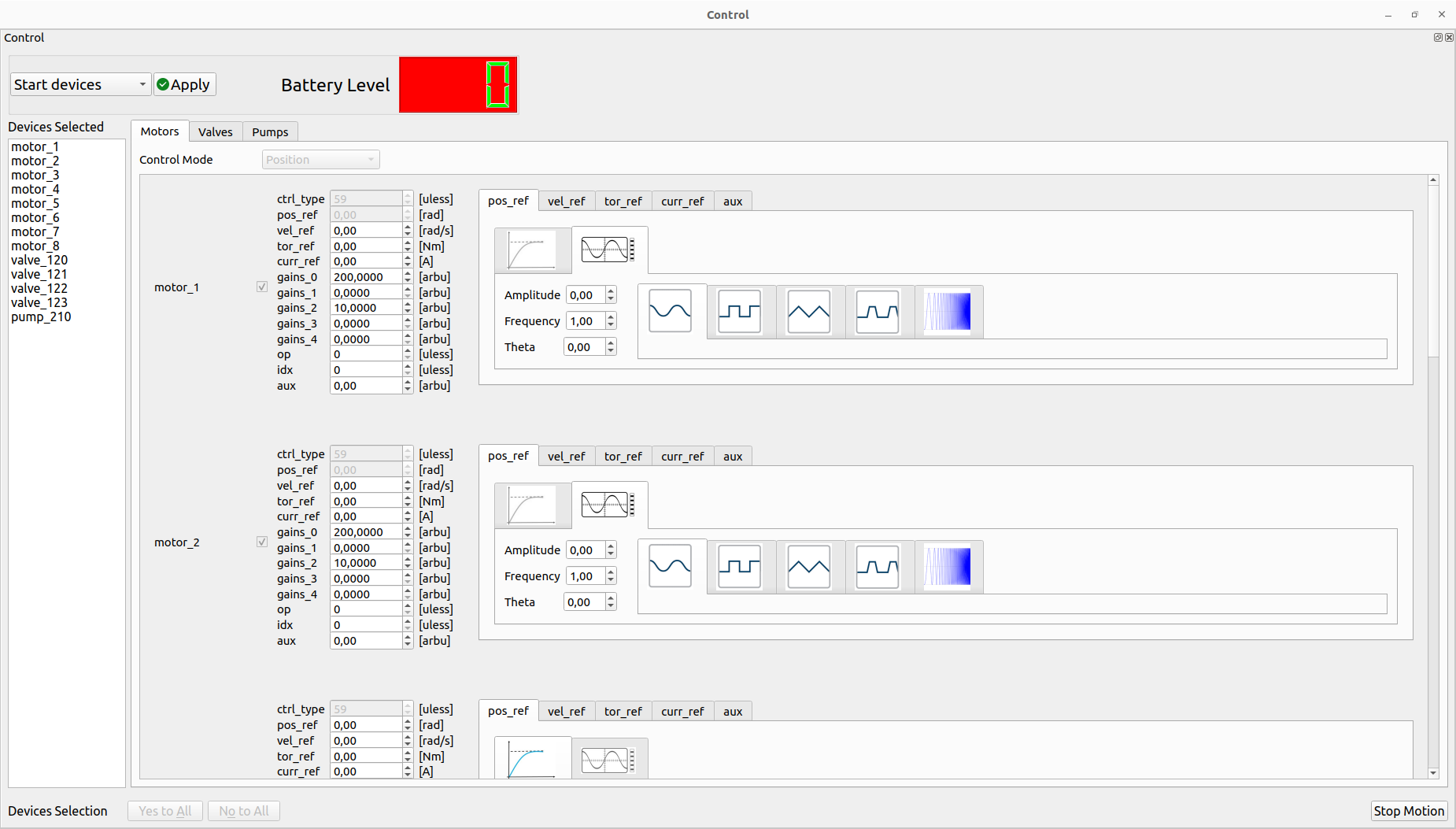Image resolution: width=1456 pixels, height=829 pixels.
Task: Select sine wave icon for motor_1
Action: coord(670,311)
